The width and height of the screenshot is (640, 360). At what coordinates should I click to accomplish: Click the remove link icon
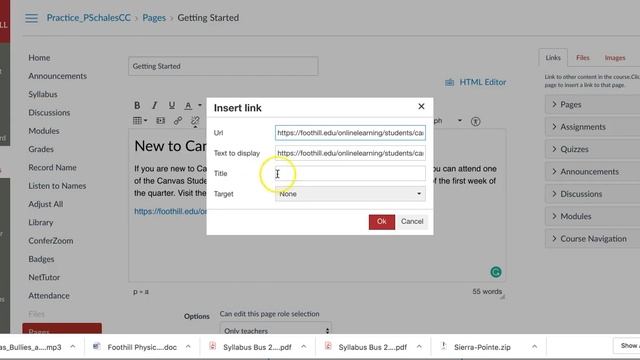pos(195,121)
